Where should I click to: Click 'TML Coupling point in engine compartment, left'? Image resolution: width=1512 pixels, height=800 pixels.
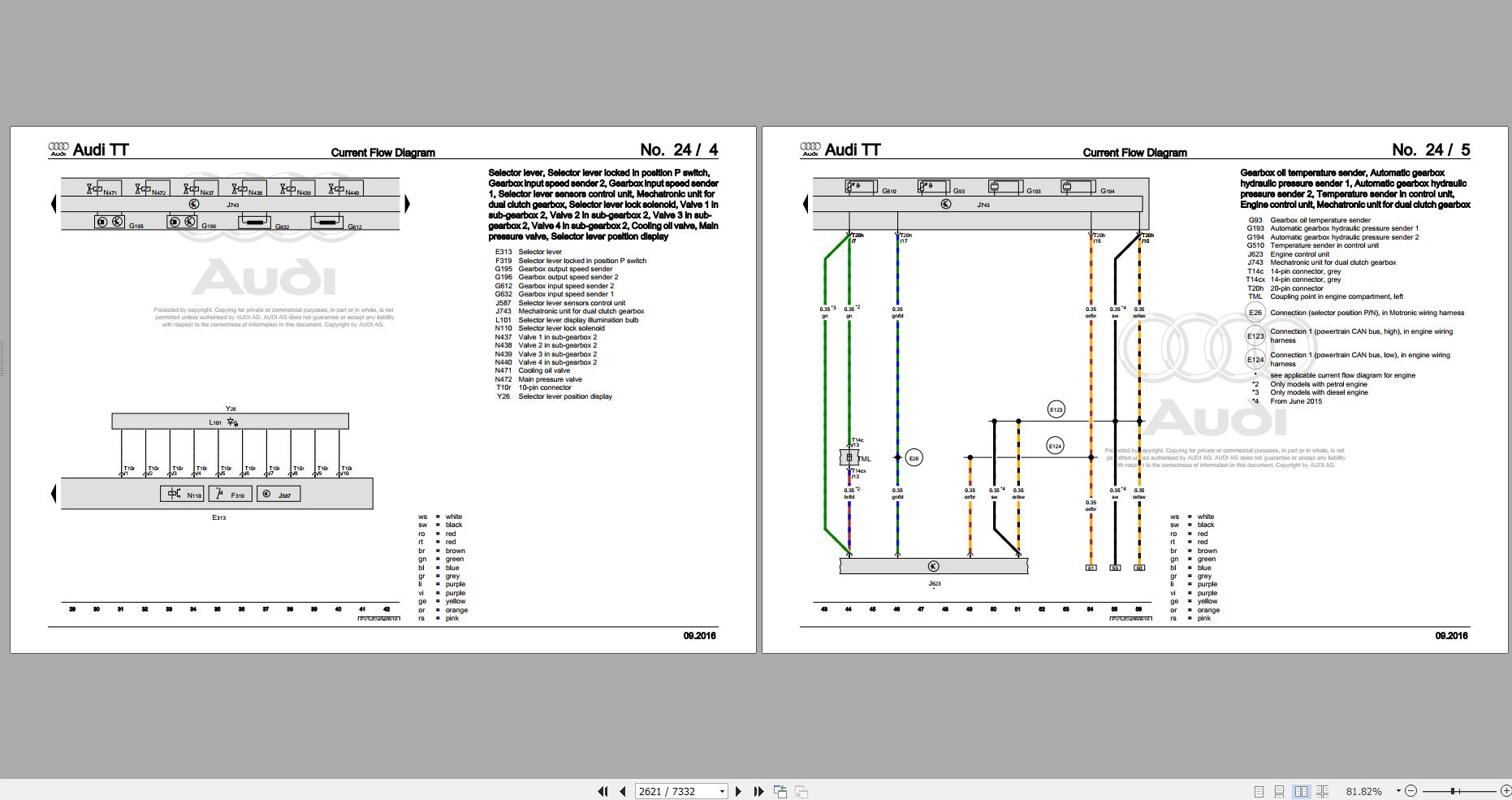[x=1326, y=296]
